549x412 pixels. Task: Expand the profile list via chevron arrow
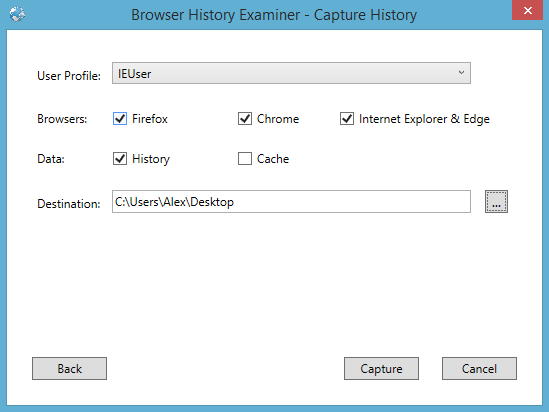pyautogui.click(x=461, y=72)
